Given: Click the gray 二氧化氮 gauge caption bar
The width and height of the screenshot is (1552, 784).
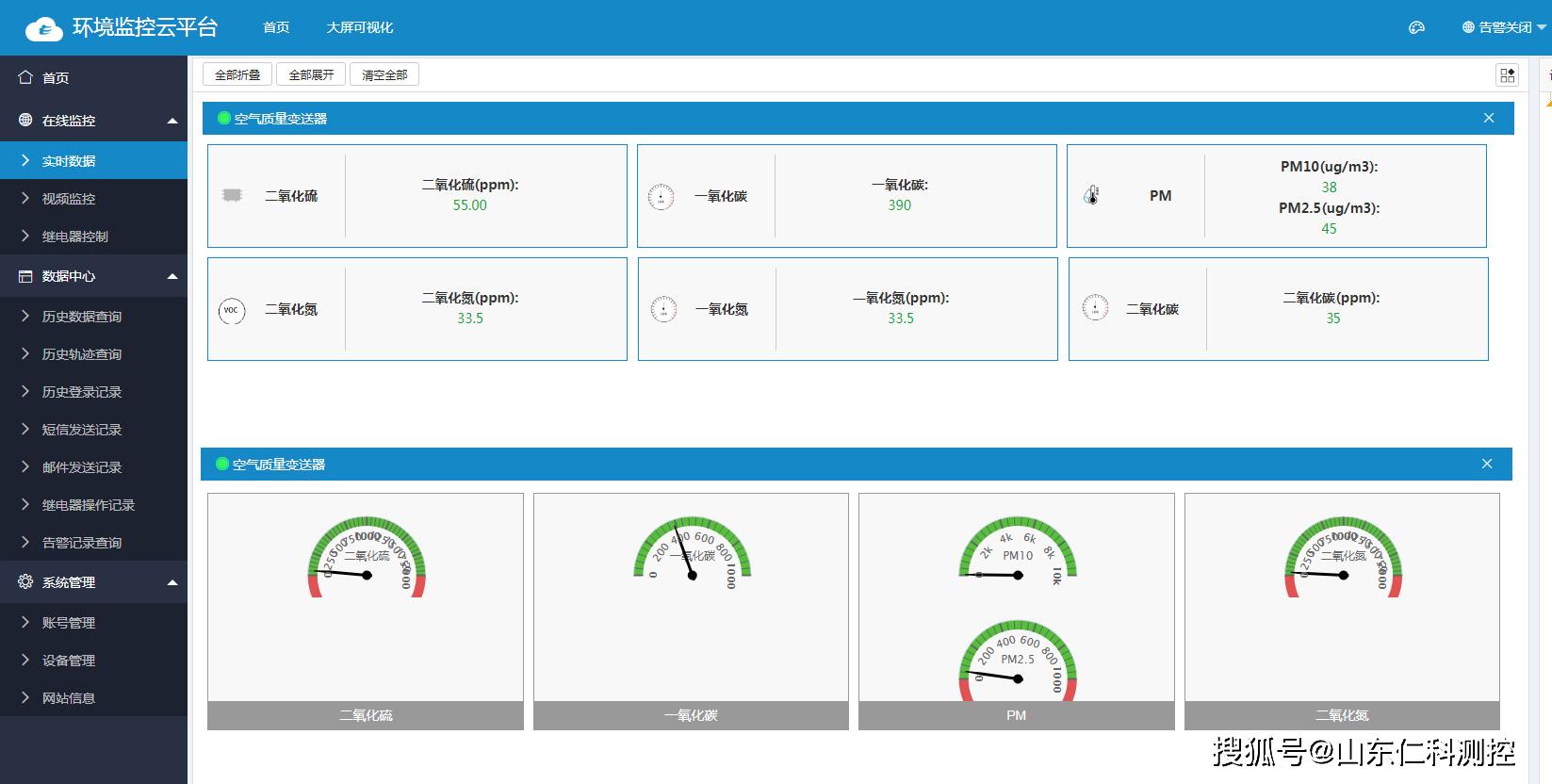Looking at the screenshot, I should pyautogui.click(x=1342, y=715).
